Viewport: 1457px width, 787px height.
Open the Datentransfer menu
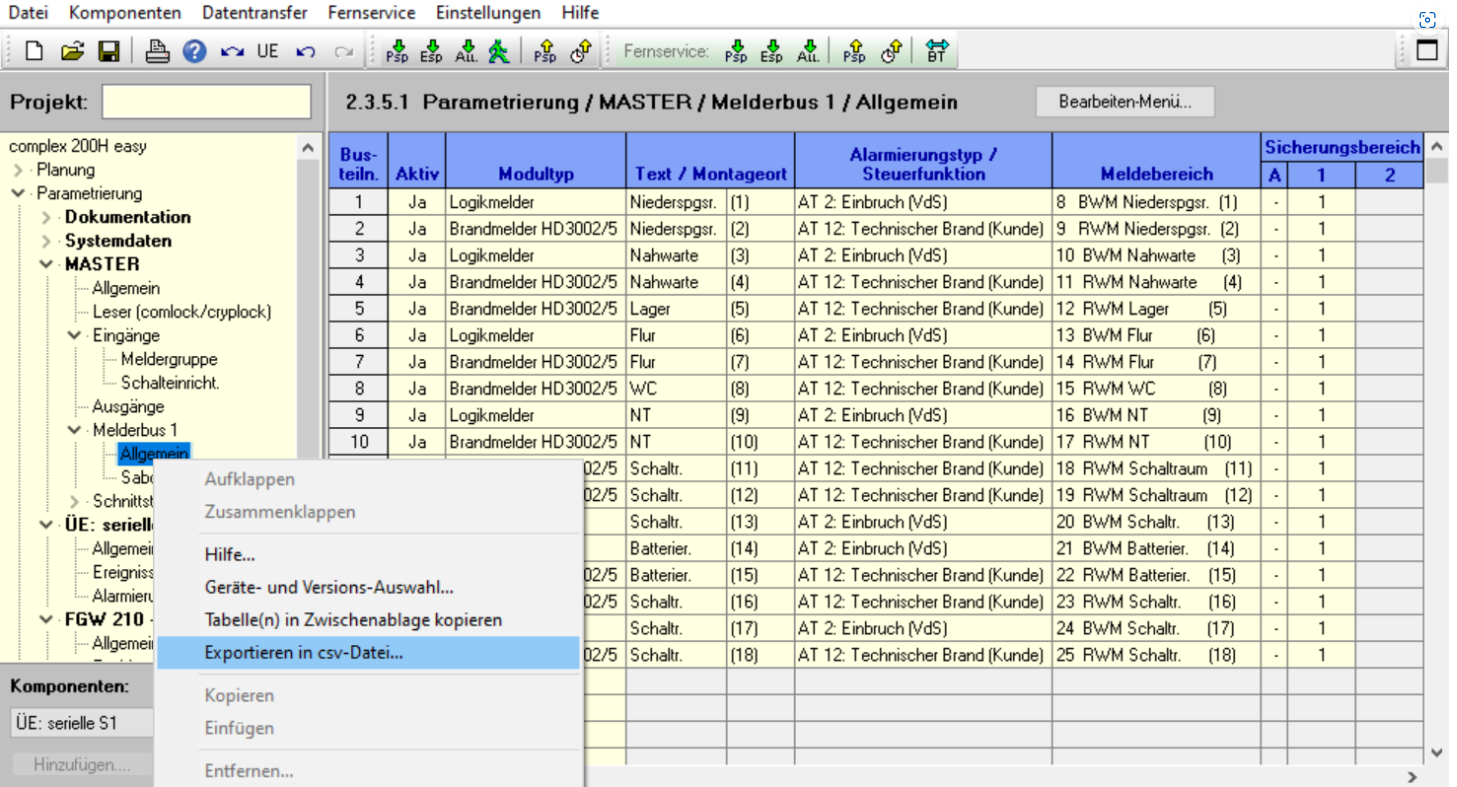coord(255,13)
